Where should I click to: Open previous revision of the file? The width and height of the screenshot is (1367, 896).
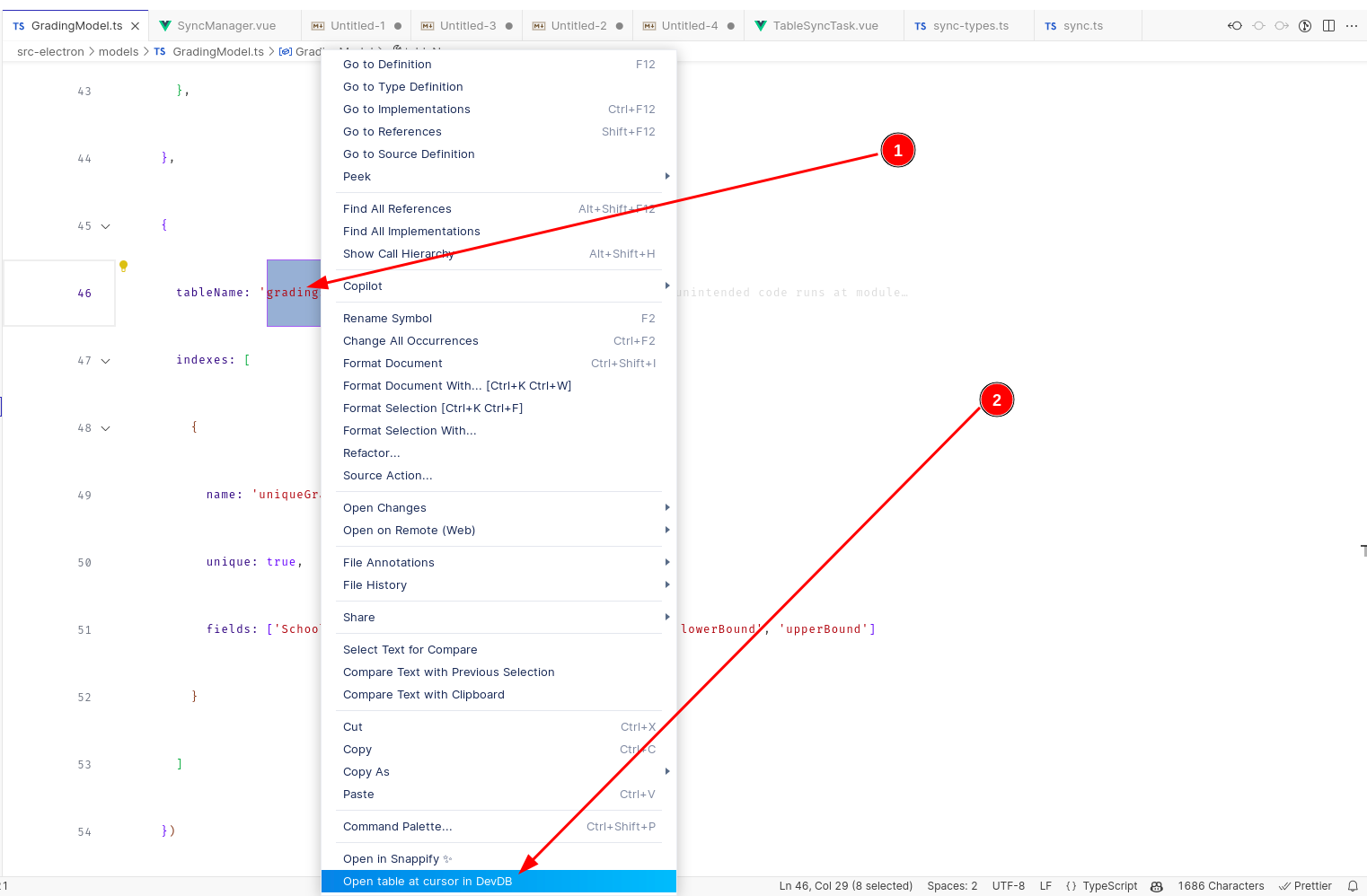pyautogui.click(x=1235, y=26)
